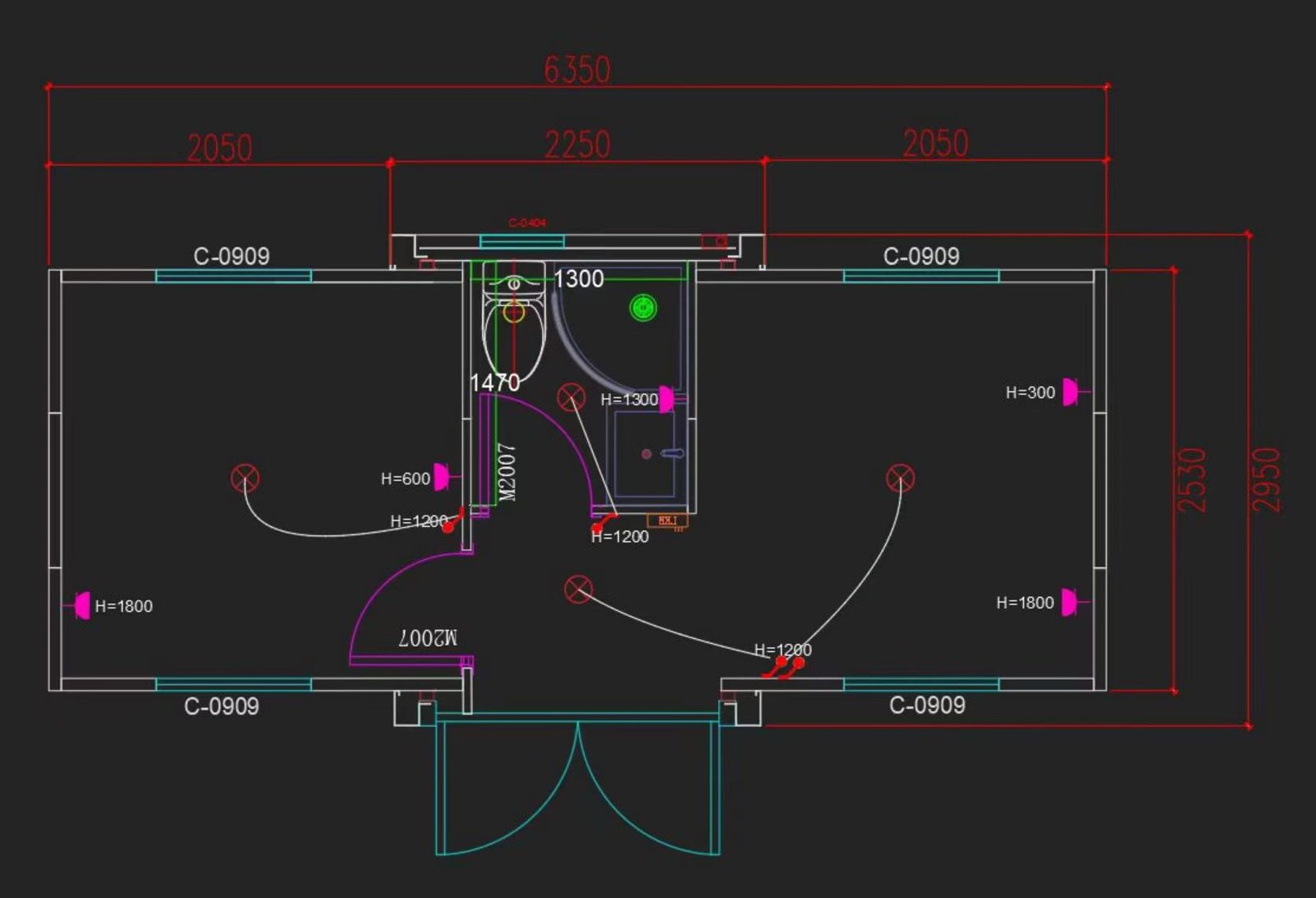Select the 6350 overall dimension text

(x=577, y=70)
